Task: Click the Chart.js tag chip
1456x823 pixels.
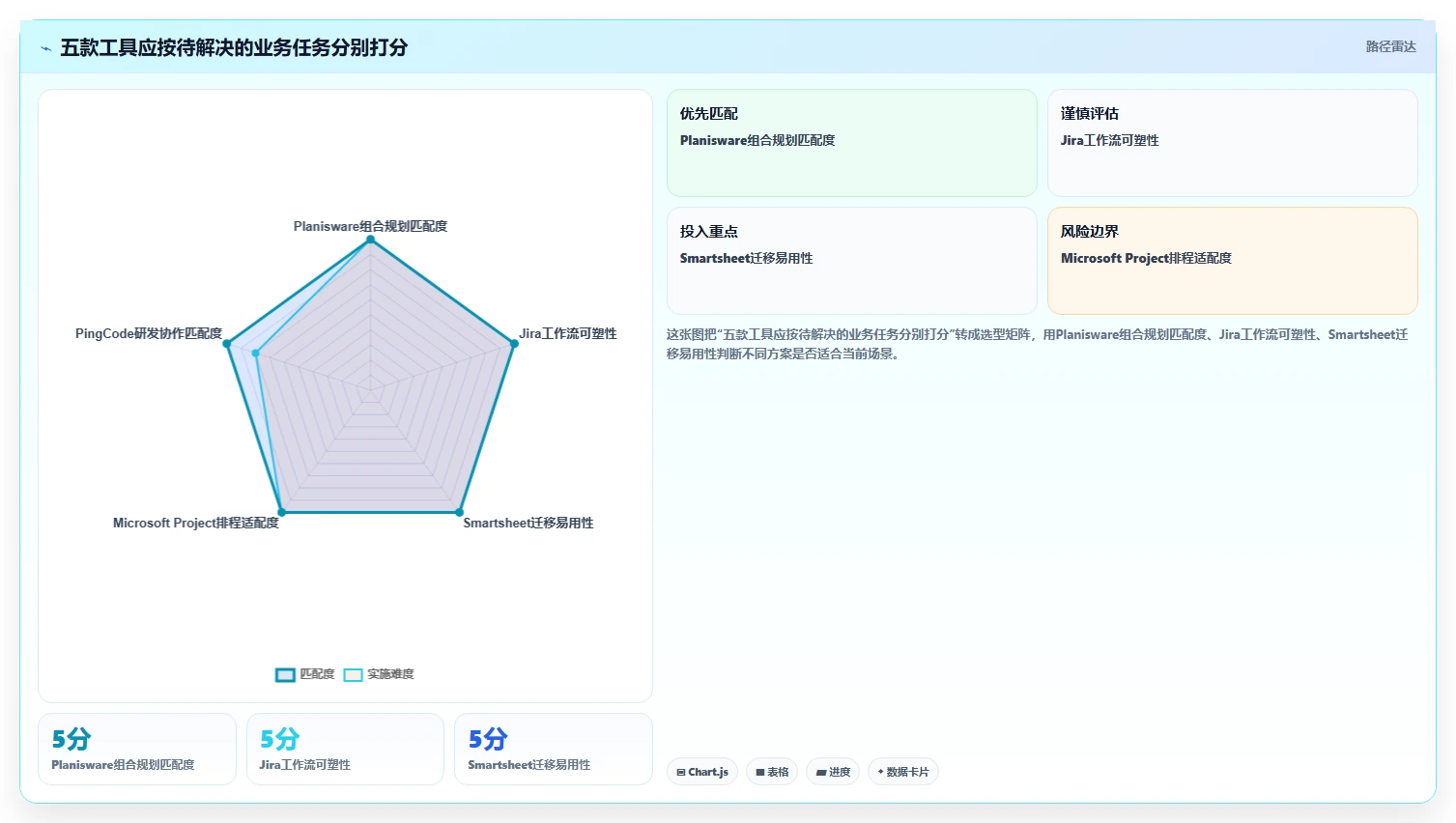Action: 702,772
